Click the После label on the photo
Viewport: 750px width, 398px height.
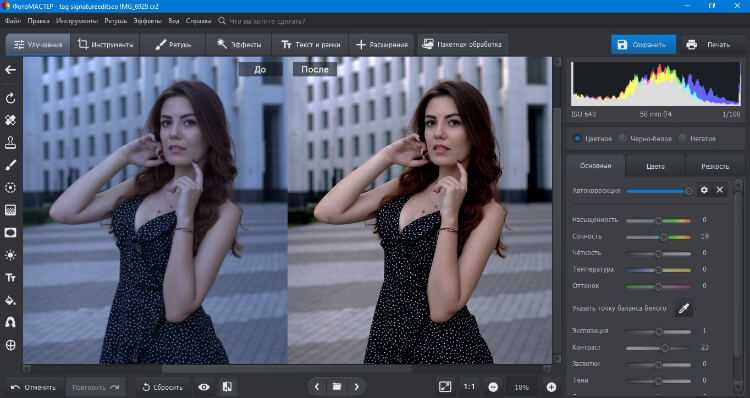coord(315,69)
